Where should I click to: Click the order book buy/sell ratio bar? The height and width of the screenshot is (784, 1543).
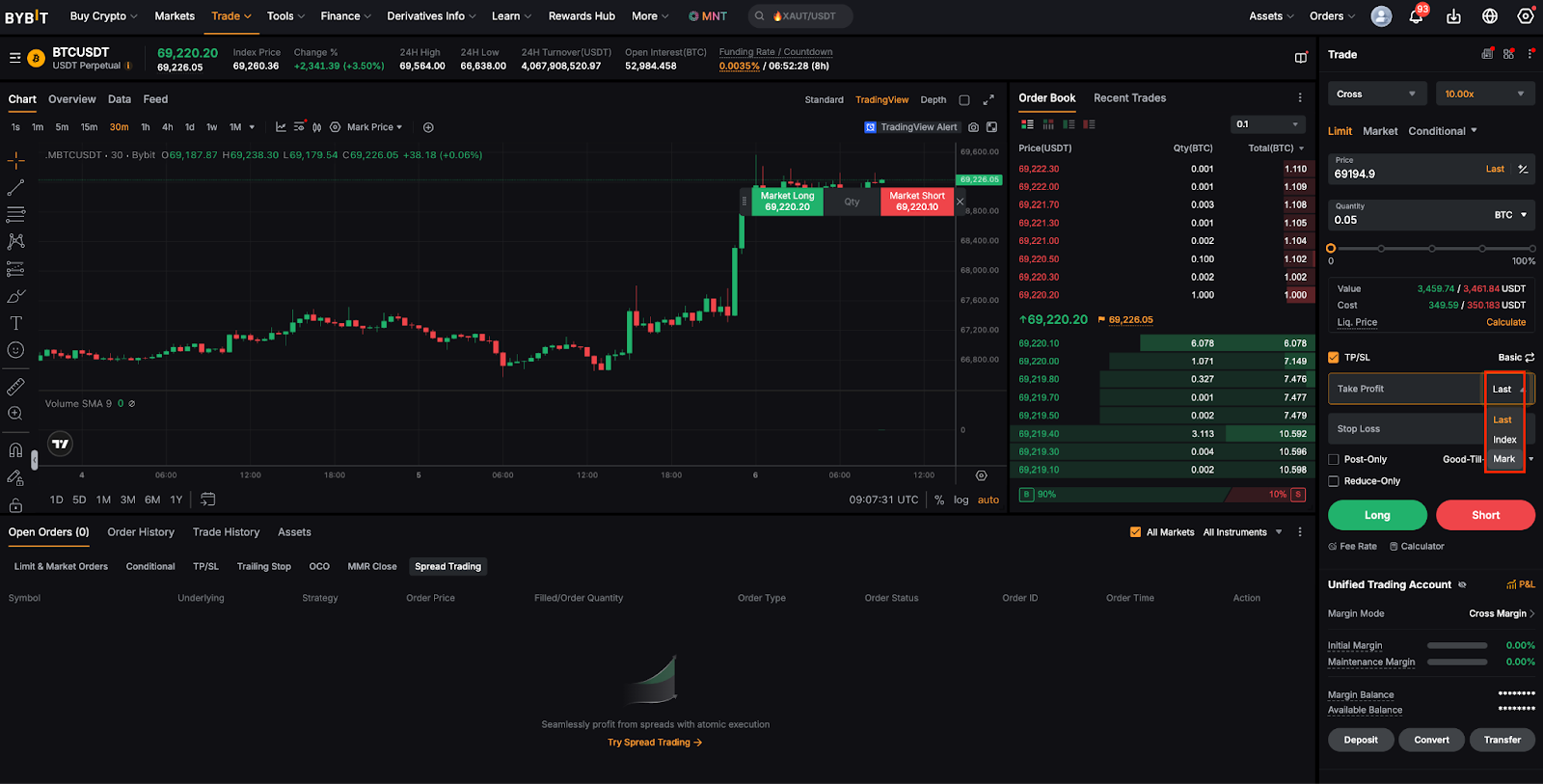tap(1162, 495)
